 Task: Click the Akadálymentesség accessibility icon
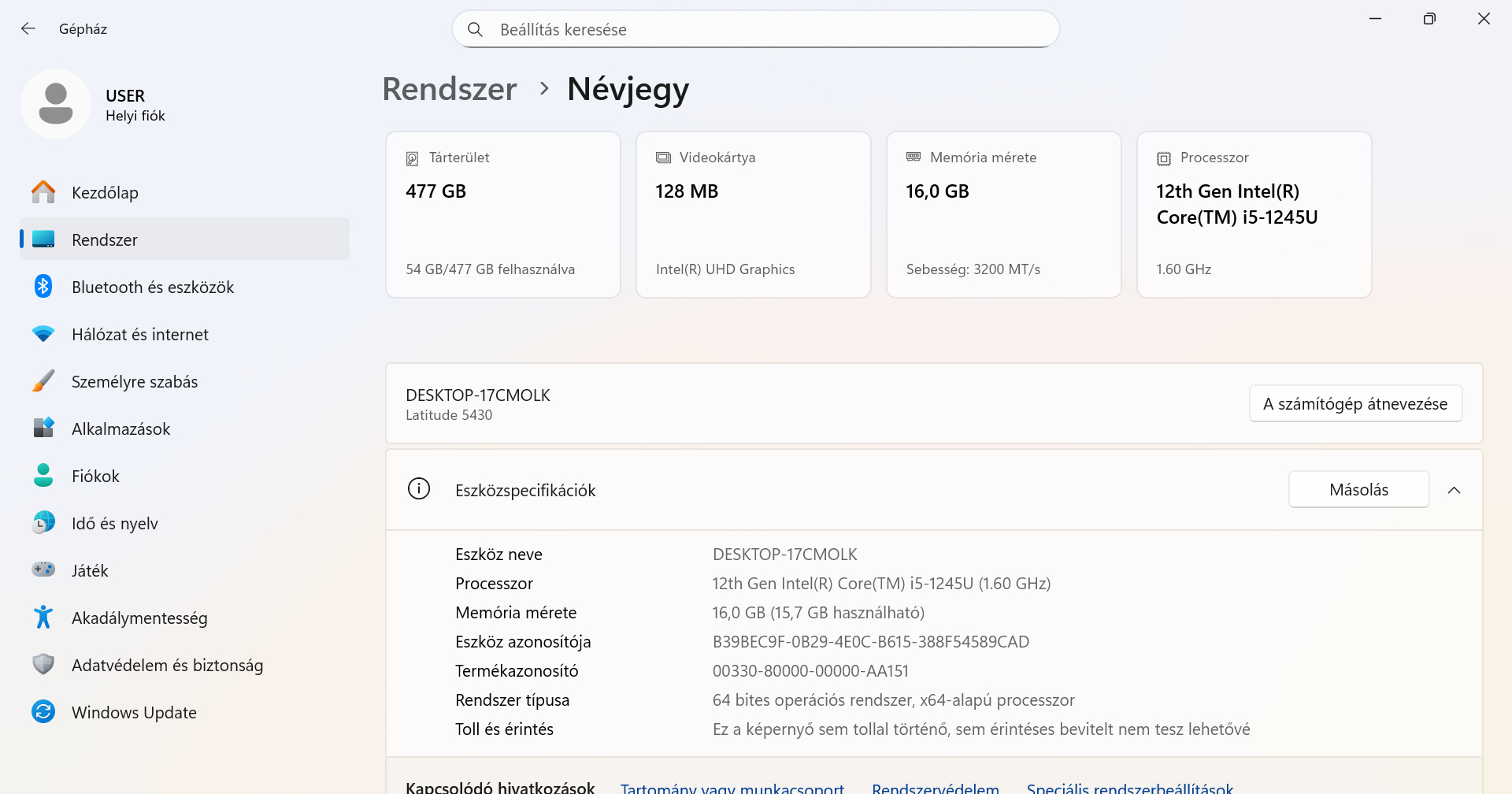tap(43, 618)
